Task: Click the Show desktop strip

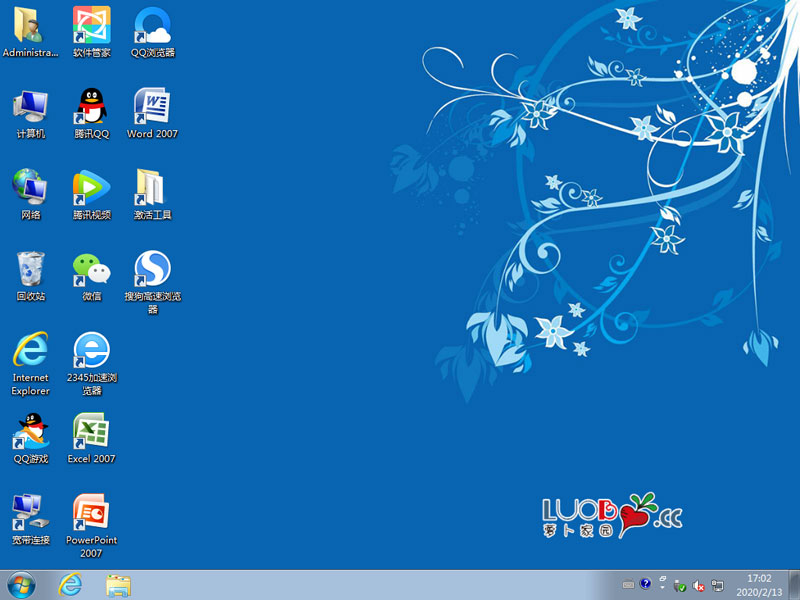Action: 794,585
